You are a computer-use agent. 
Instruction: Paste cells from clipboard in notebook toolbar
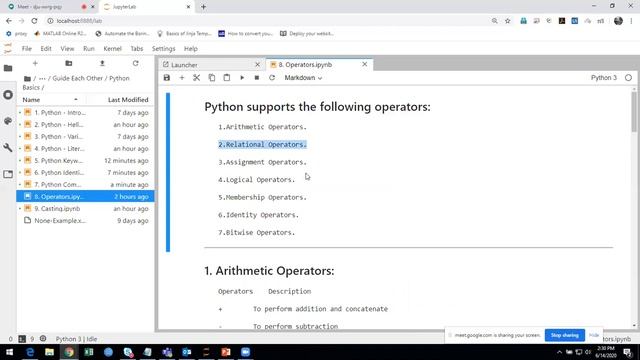click(x=227, y=78)
